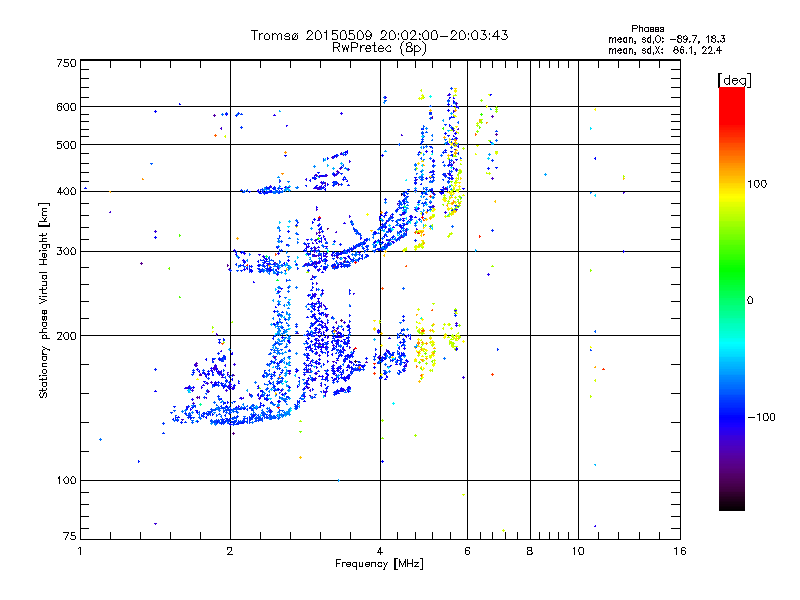The height and width of the screenshot is (600, 800).
Task: Click the x-axis tick label "2"
Action: coord(230,551)
